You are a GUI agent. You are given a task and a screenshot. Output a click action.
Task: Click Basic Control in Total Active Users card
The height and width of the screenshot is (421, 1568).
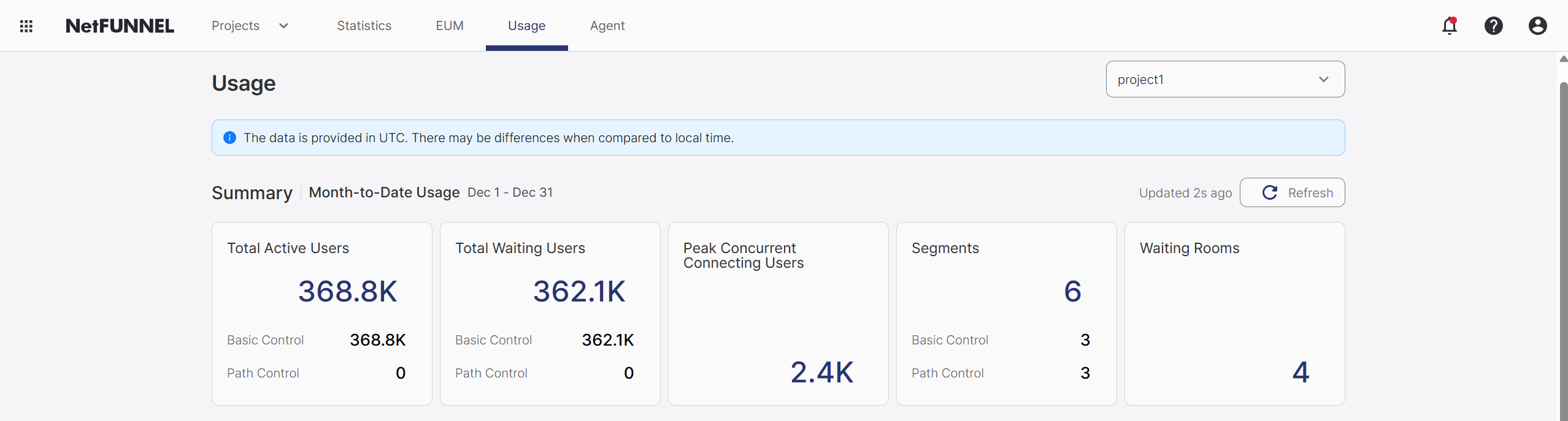click(x=265, y=340)
